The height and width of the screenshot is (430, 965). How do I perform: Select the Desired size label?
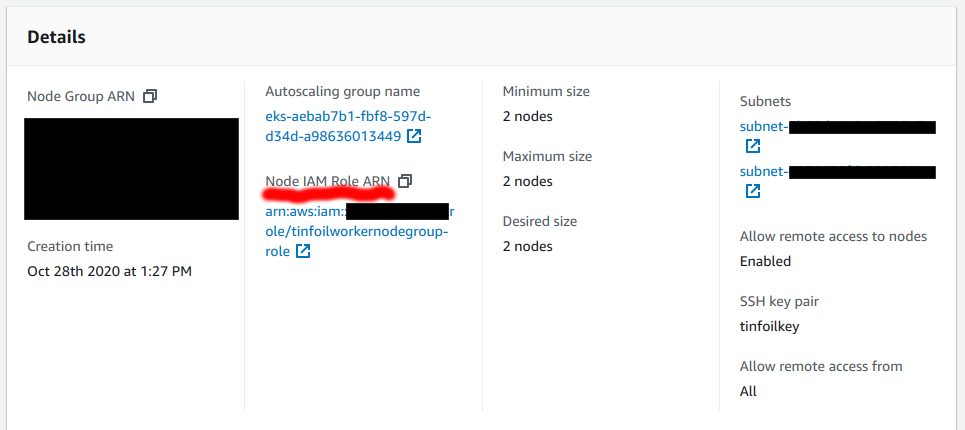point(540,221)
